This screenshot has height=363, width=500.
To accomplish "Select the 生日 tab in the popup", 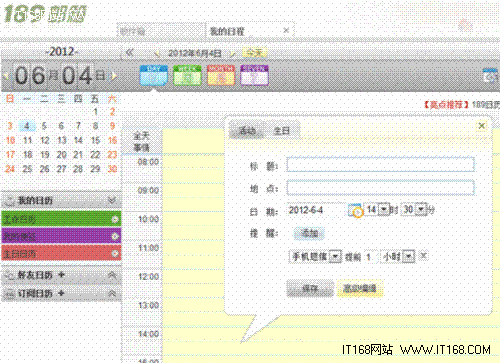I will (x=282, y=131).
